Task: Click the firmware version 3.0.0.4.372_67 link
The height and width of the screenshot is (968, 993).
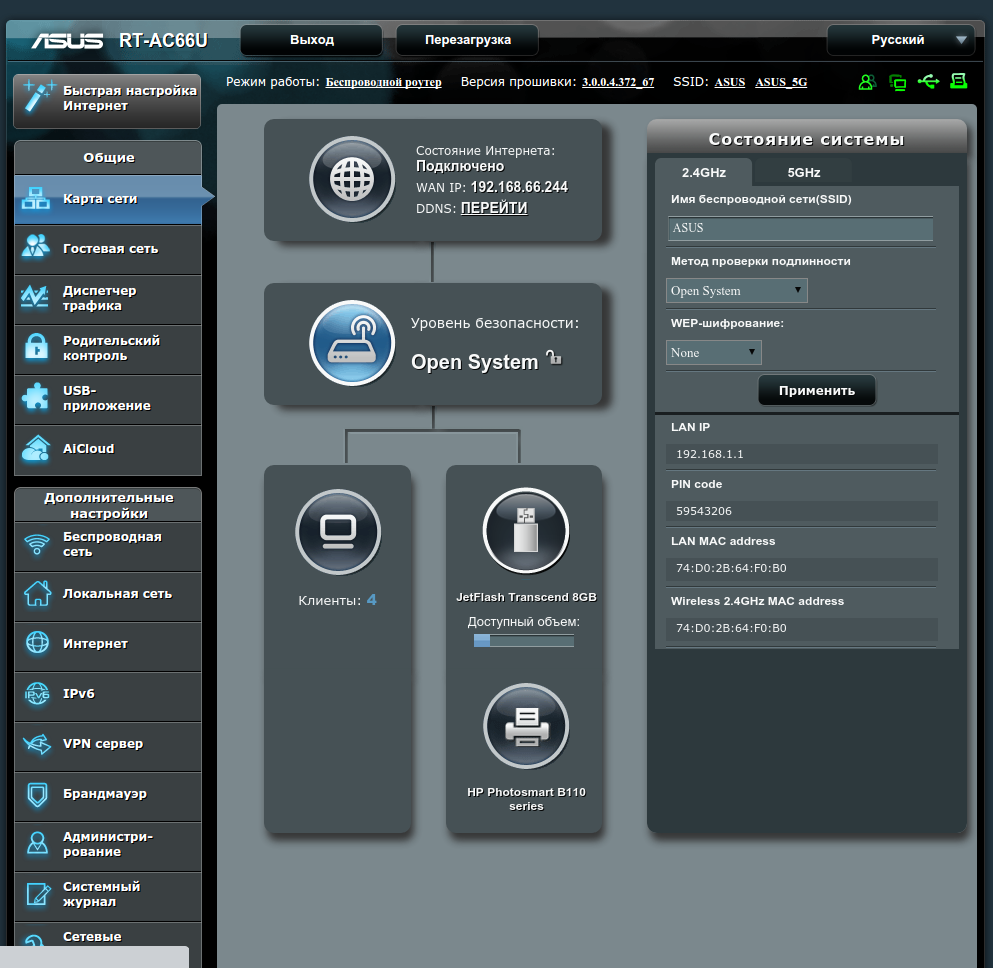Action: 618,82
